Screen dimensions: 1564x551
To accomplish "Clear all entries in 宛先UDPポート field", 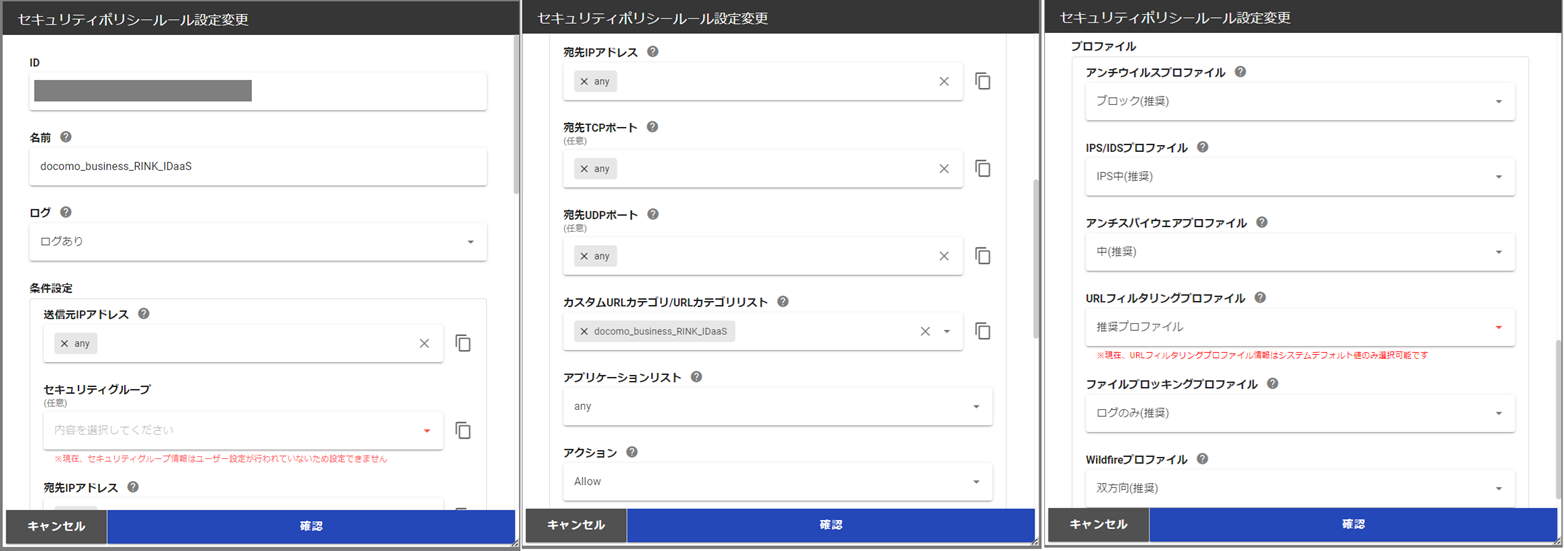I will [944, 256].
